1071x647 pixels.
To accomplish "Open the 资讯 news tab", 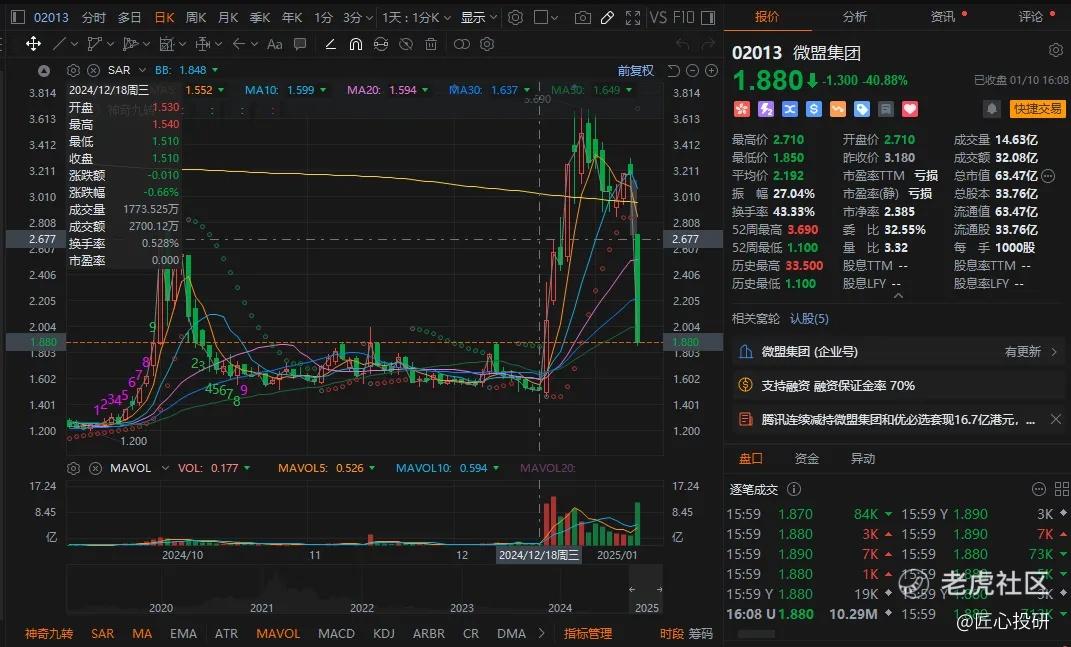I will click(943, 16).
